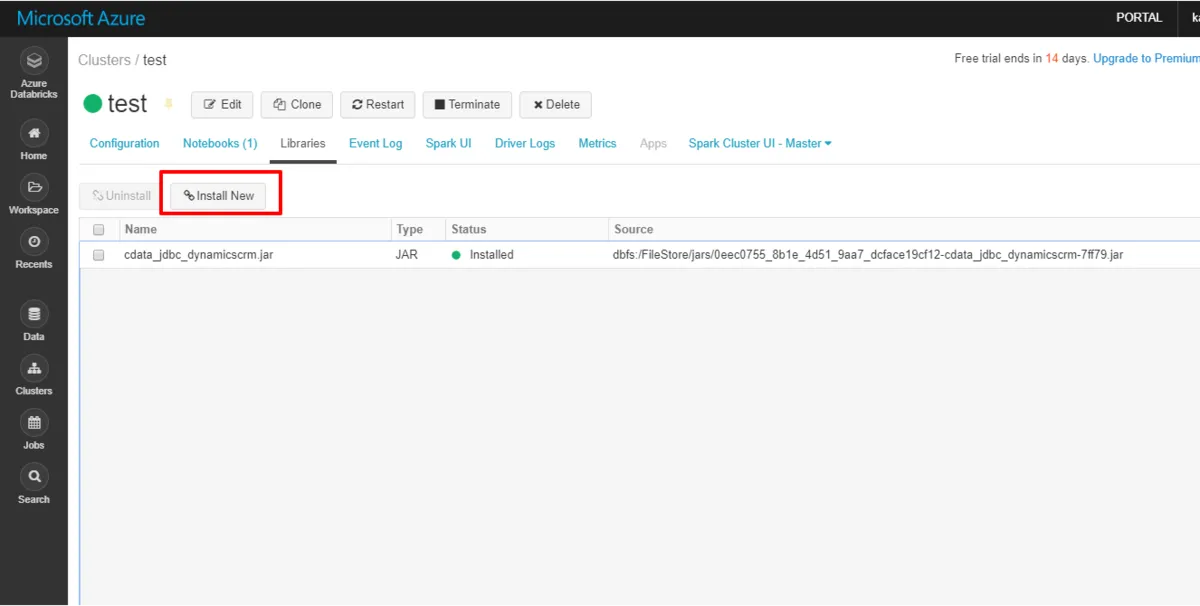Expand the PORTAL menu in the top bar
Screen dimensions: 1200x606
pos(1139,17)
